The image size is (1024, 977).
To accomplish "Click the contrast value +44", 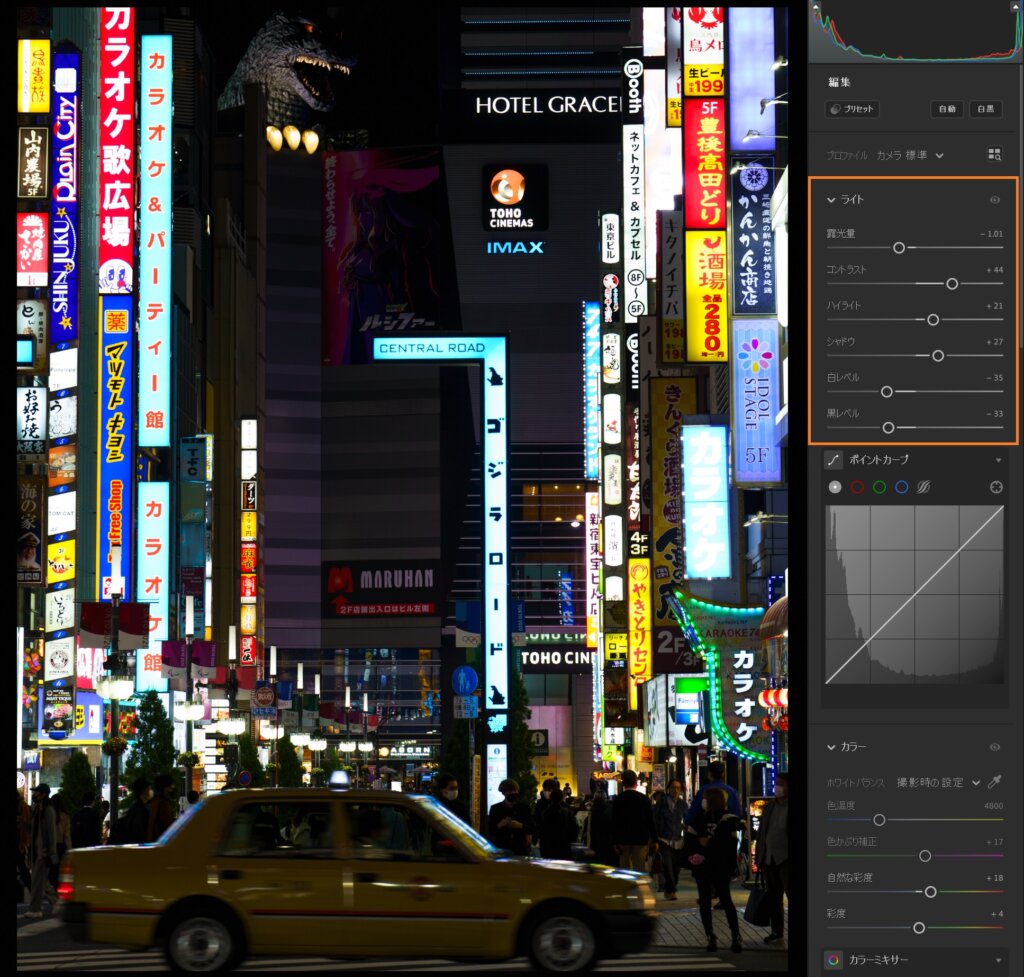I will tap(995, 270).
